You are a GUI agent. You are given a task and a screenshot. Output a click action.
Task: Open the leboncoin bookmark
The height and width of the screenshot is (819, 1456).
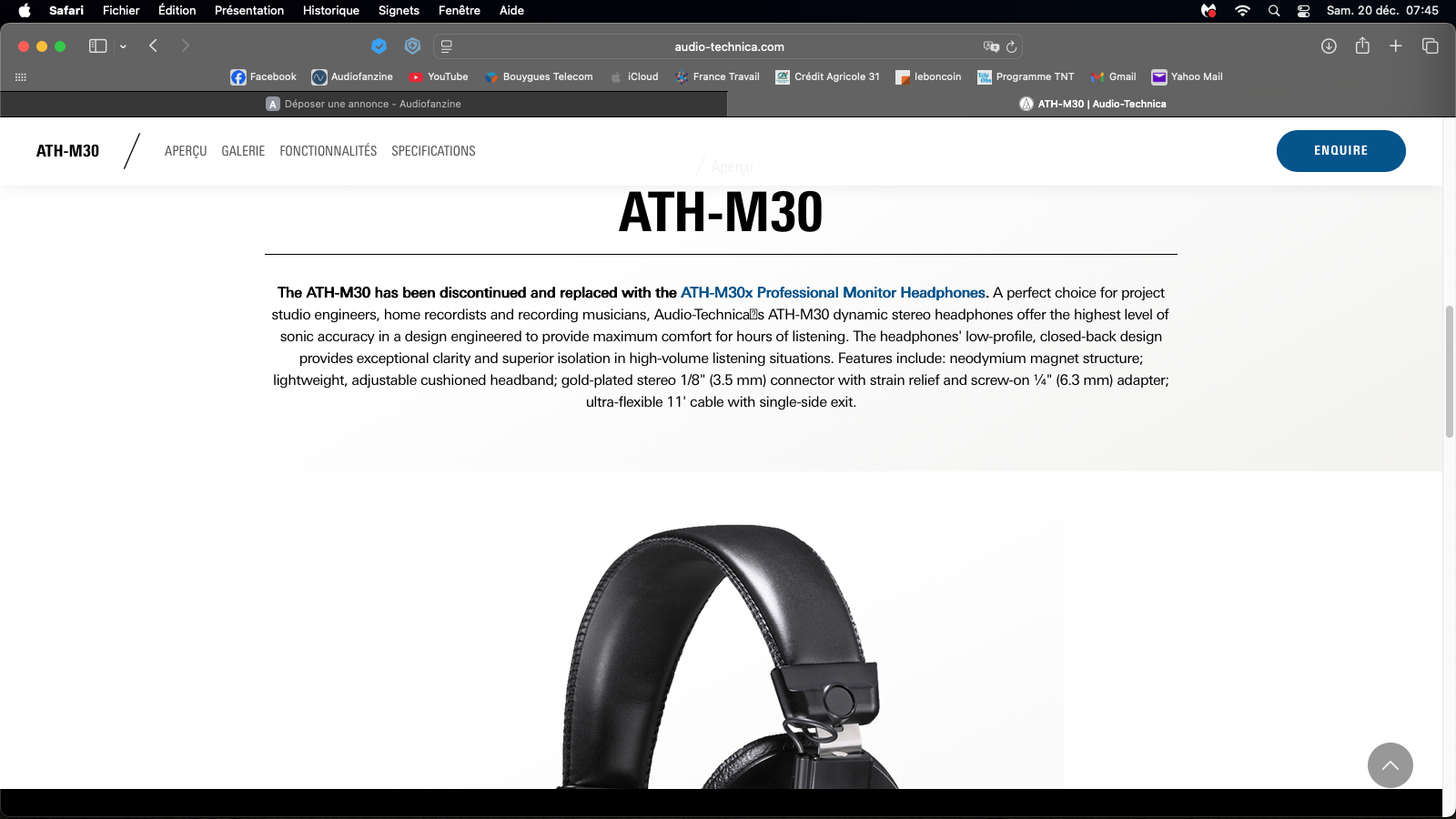click(x=928, y=77)
